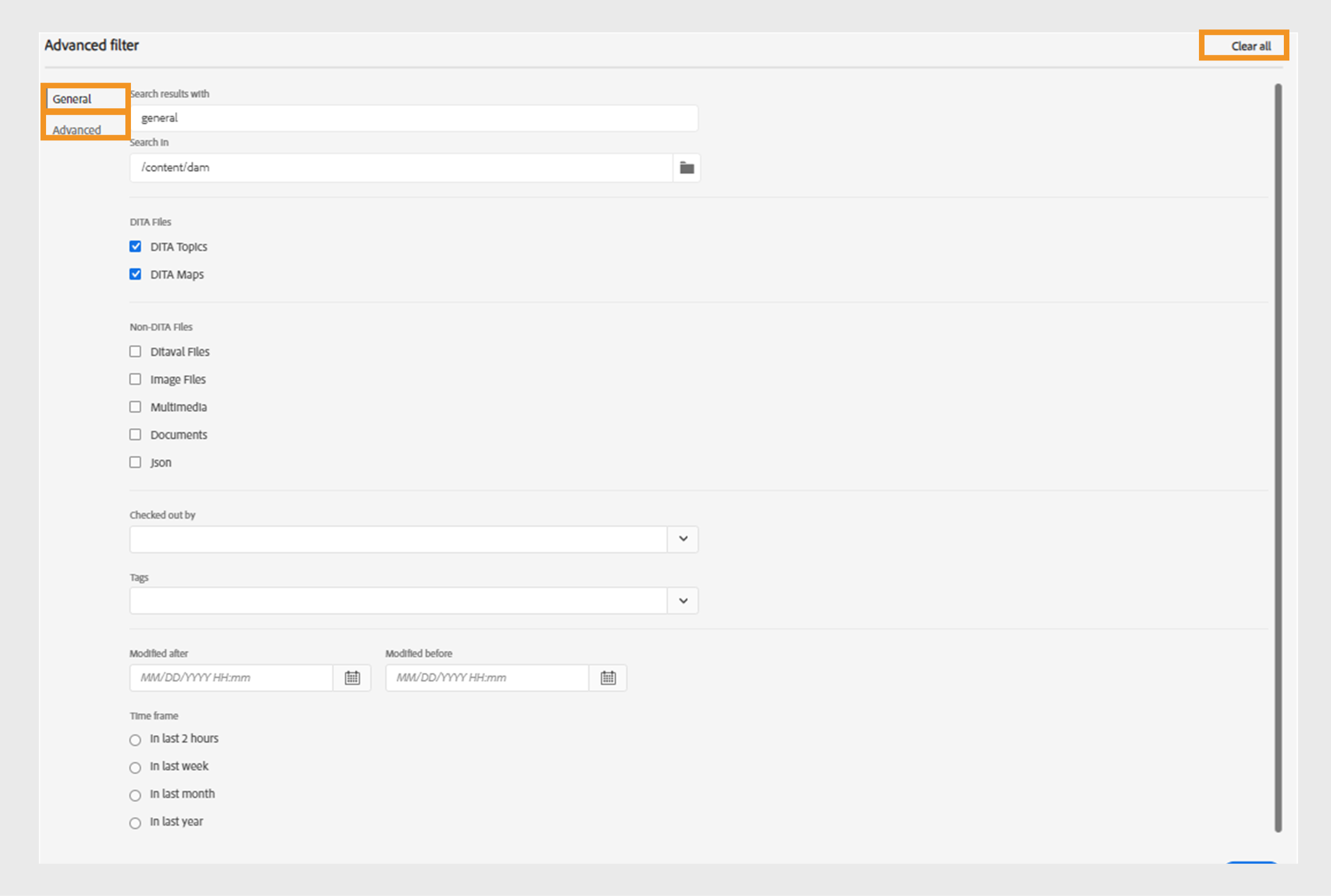
Task: Click the Modified after date input field
Action: [x=233, y=678]
